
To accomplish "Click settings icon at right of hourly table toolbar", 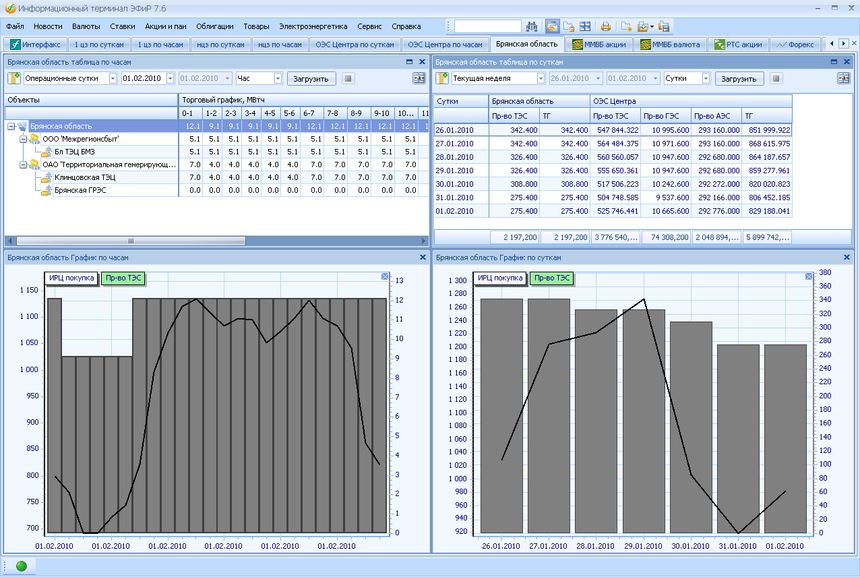I will point(419,78).
